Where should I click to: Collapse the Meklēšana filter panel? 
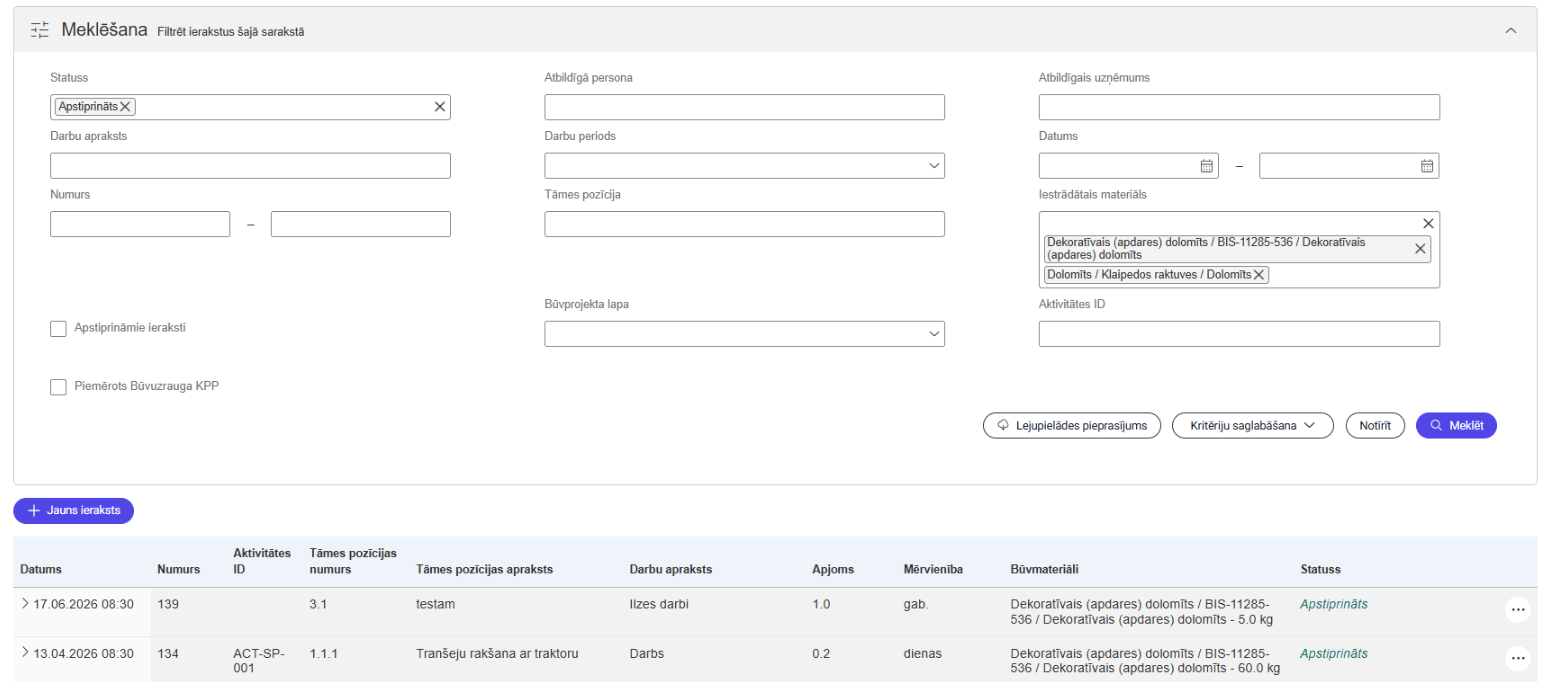(1511, 31)
